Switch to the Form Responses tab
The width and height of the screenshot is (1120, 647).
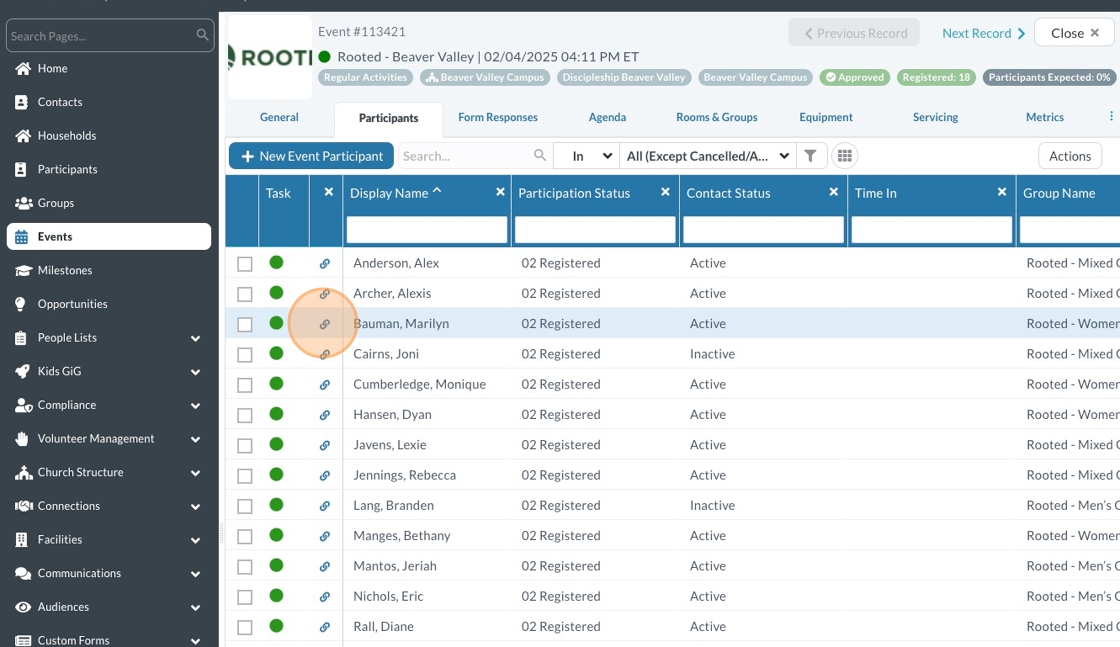point(498,117)
